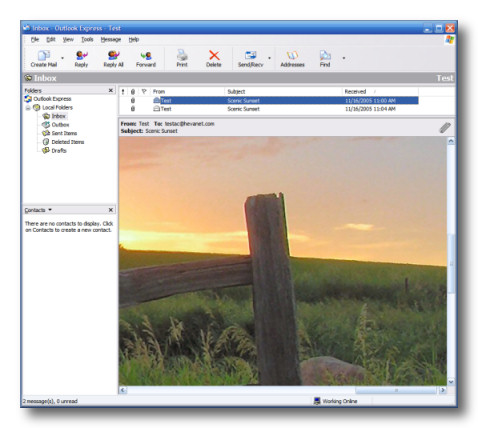Image resolution: width=478 pixels, height=428 pixels.
Task: Click the preview pane scroll down arrow
Action: tap(451, 382)
